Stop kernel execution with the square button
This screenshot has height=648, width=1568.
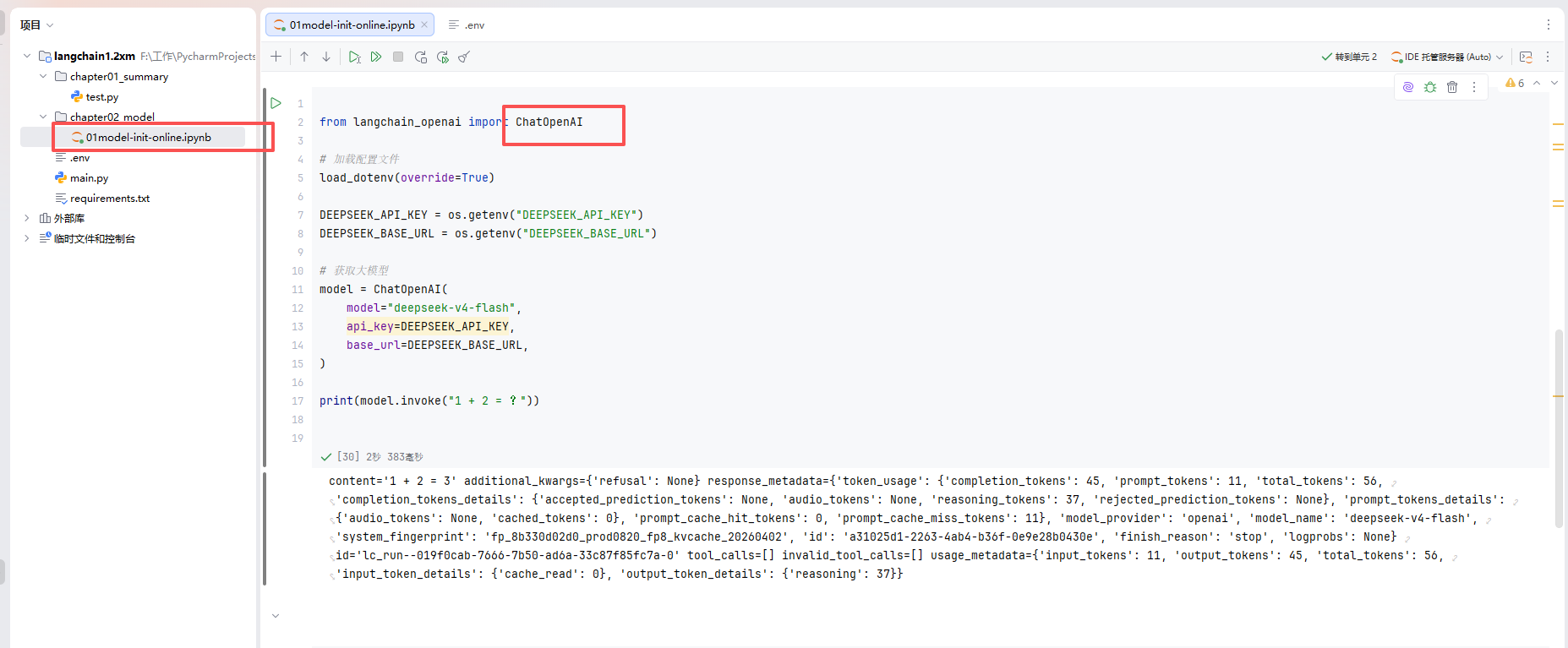pos(398,57)
